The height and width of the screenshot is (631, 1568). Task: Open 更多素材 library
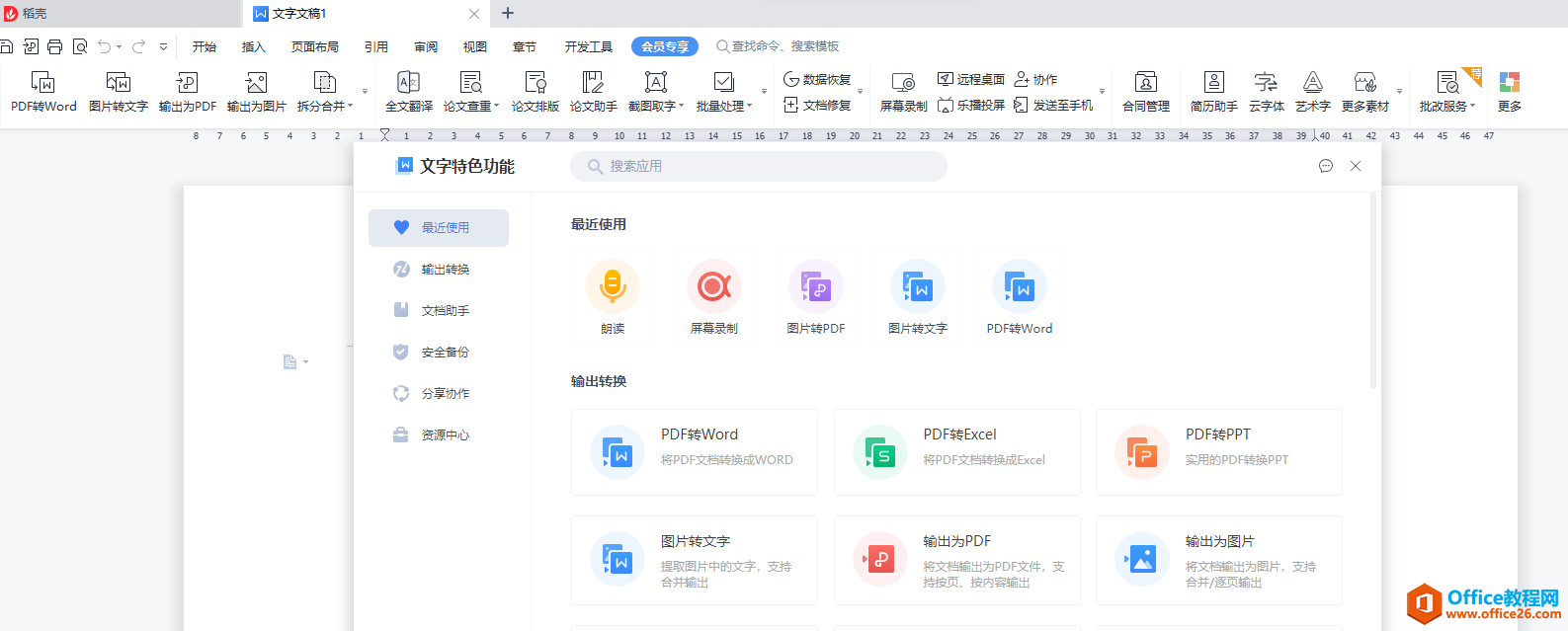[1365, 91]
